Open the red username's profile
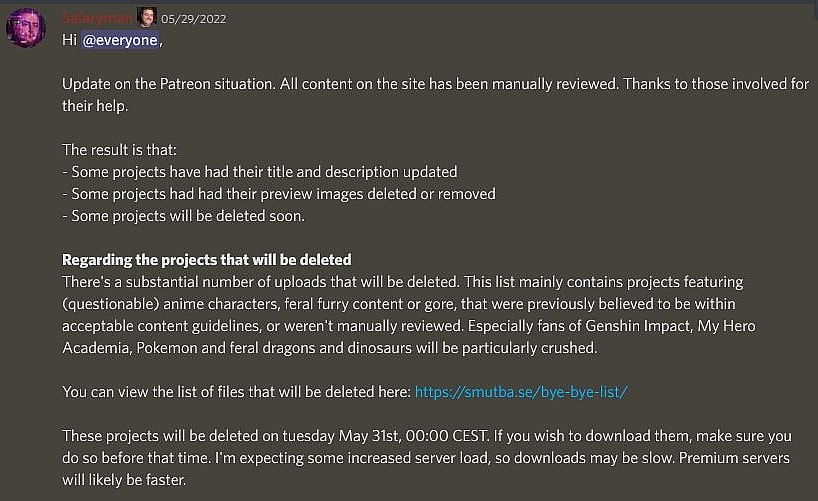This screenshot has width=818, height=501. click(97, 17)
